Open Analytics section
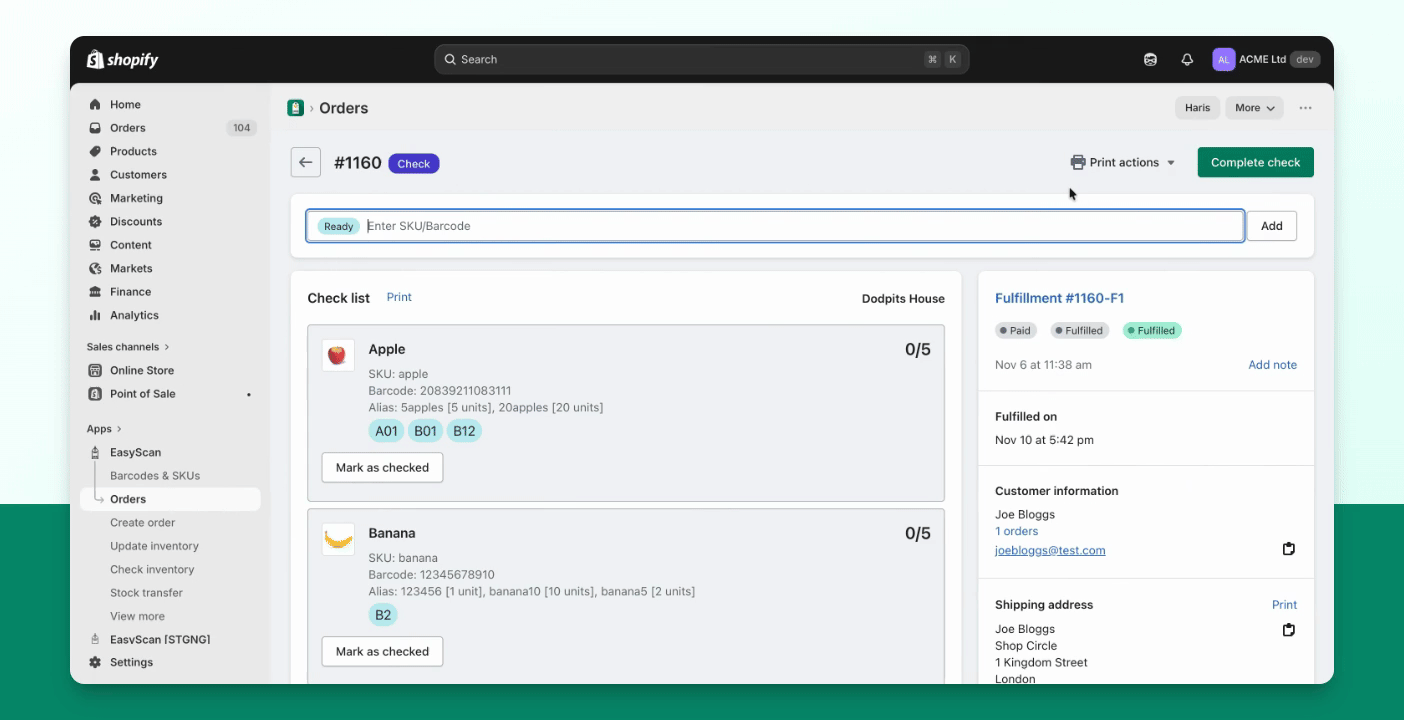1404x720 pixels. pos(134,315)
